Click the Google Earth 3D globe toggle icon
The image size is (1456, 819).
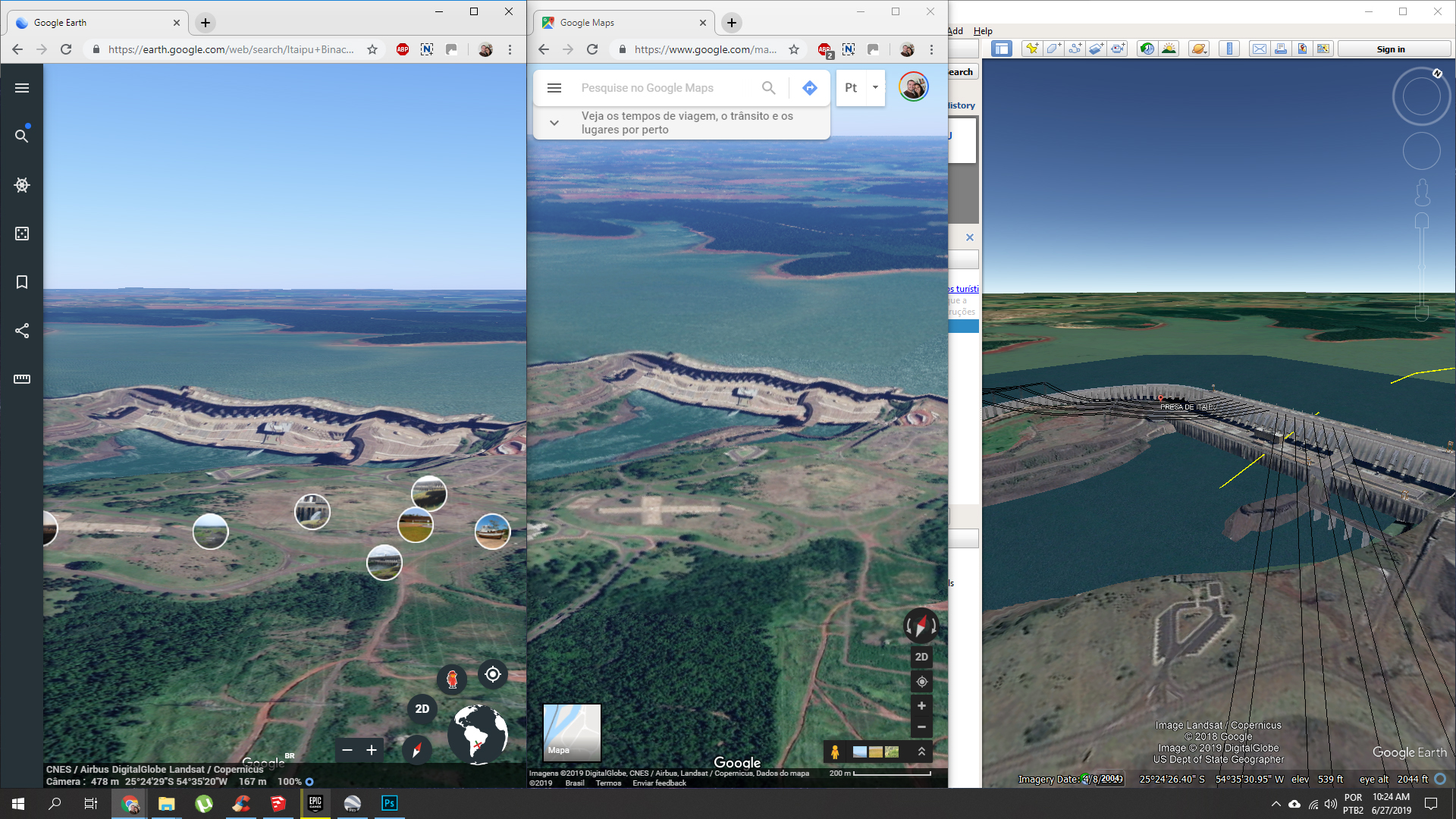pyautogui.click(x=482, y=733)
